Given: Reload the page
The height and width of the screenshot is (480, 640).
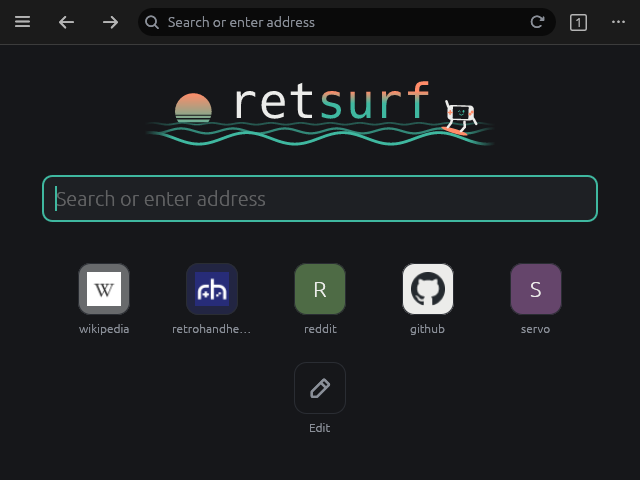Looking at the screenshot, I should click(x=538, y=22).
